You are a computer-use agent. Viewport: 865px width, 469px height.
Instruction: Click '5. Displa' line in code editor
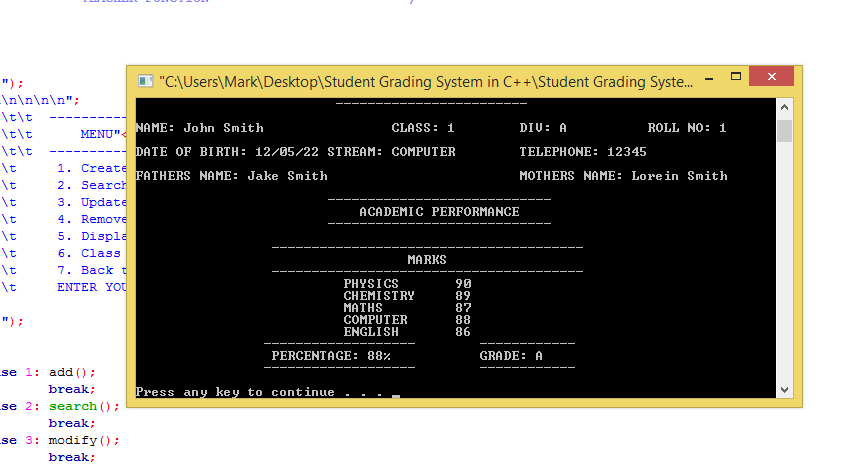click(92, 237)
